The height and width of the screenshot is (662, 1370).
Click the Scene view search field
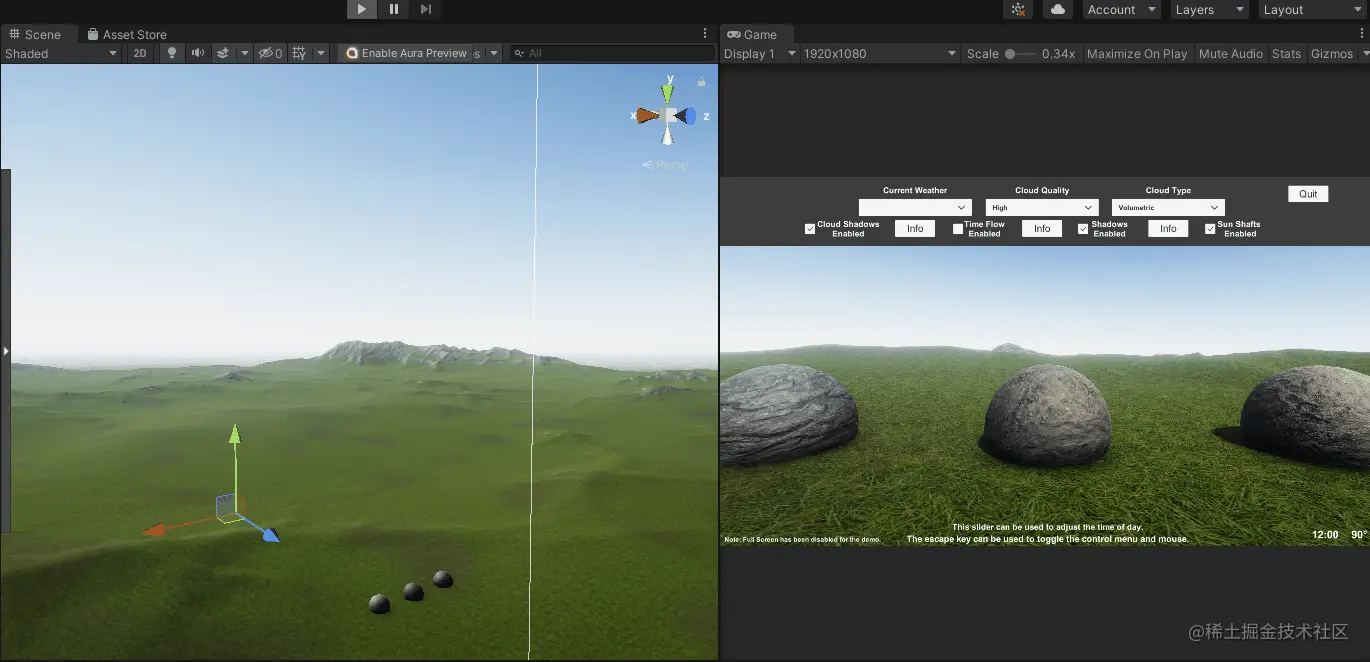(x=611, y=53)
